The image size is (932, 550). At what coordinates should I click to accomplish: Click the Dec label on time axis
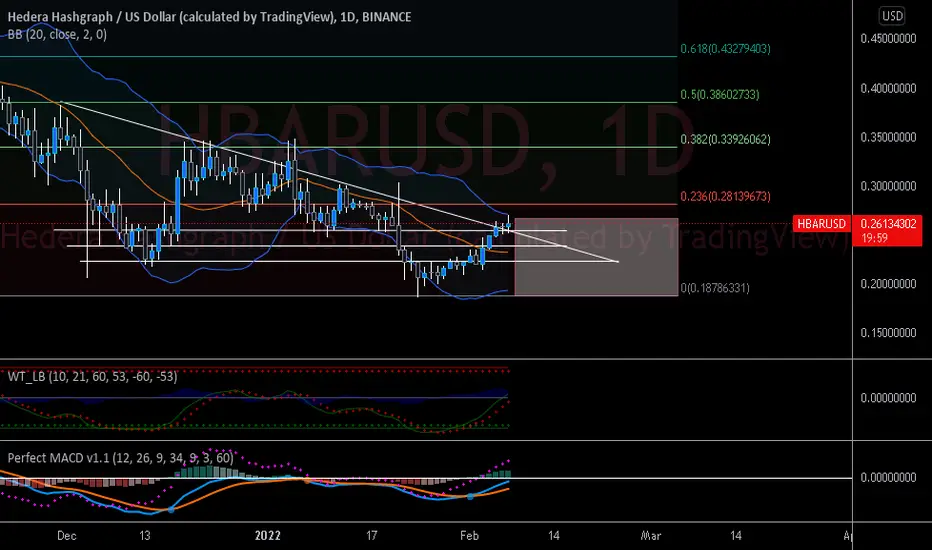(67, 536)
